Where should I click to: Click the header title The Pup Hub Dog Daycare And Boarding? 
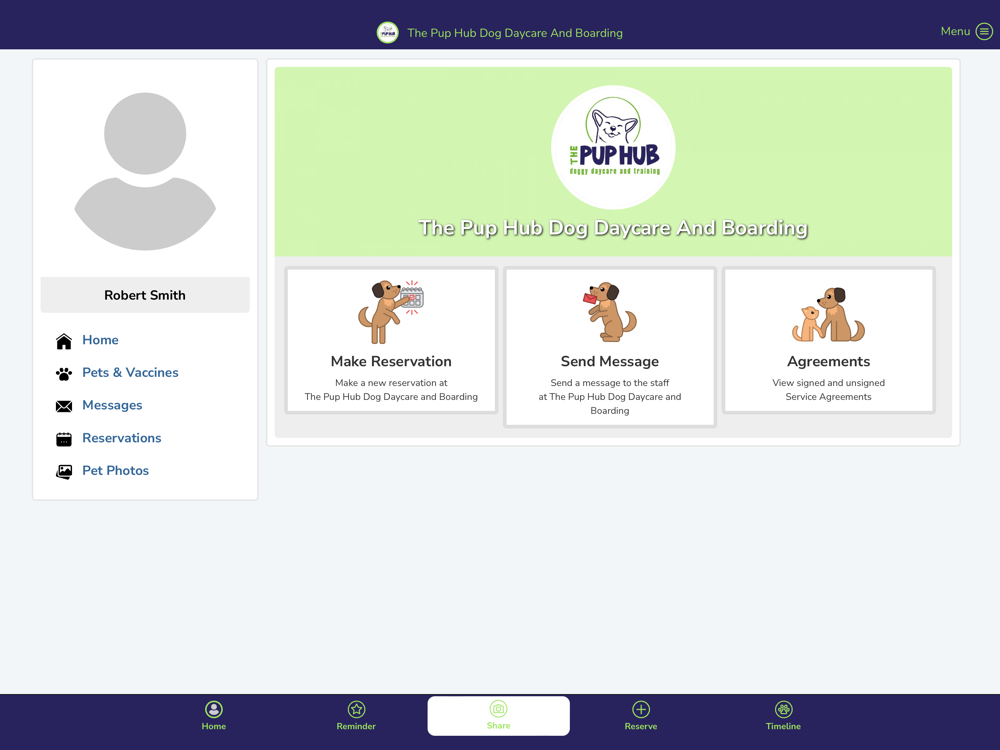[x=515, y=33]
